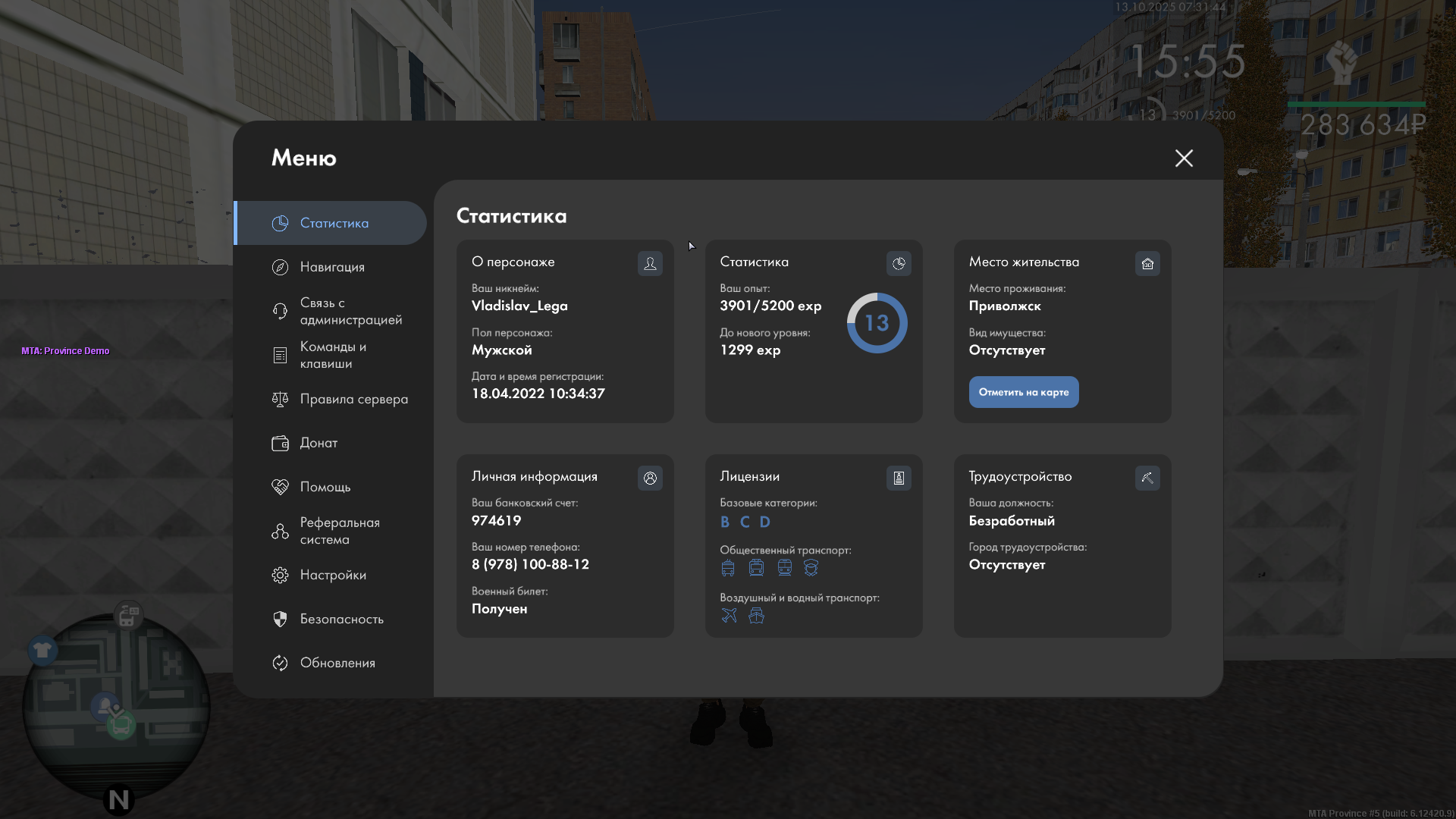This screenshot has height=819, width=1456.
Task: Click the boat license icon
Action: pyautogui.click(x=756, y=615)
